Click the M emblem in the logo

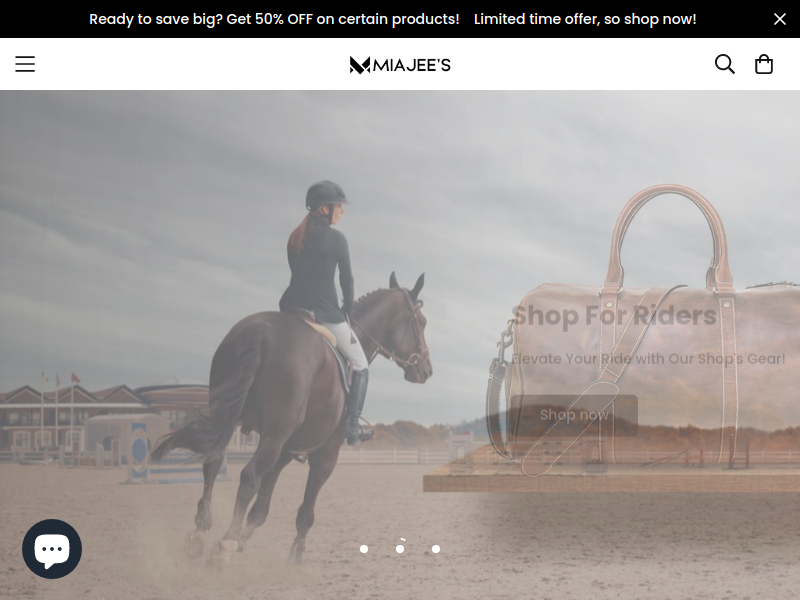[360, 65]
